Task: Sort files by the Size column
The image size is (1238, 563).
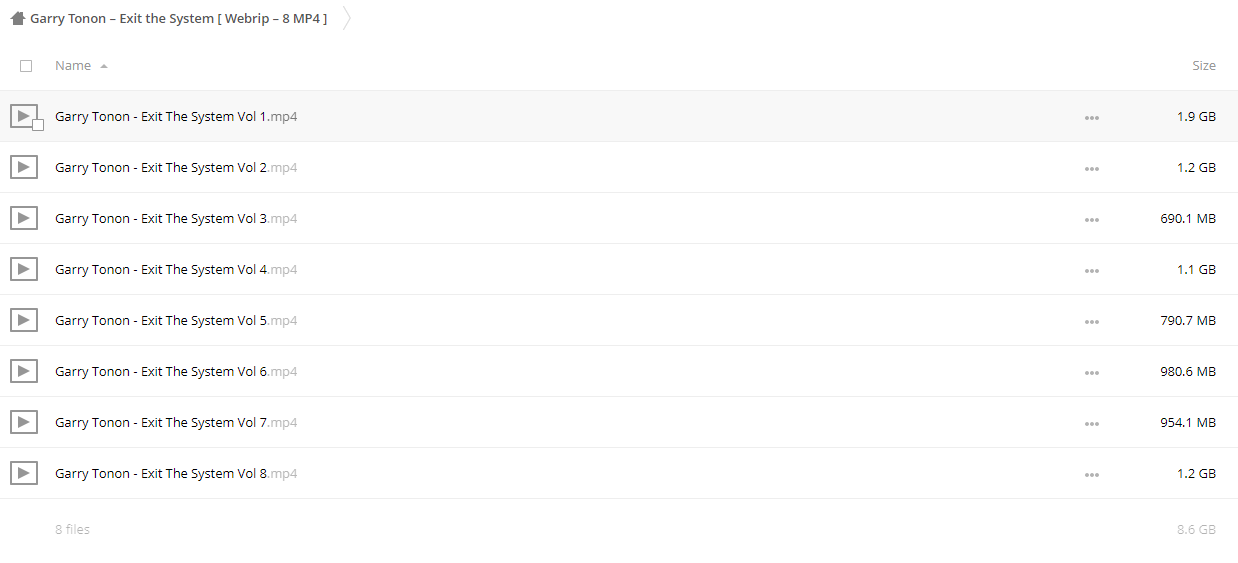Action: pyautogui.click(x=1204, y=65)
